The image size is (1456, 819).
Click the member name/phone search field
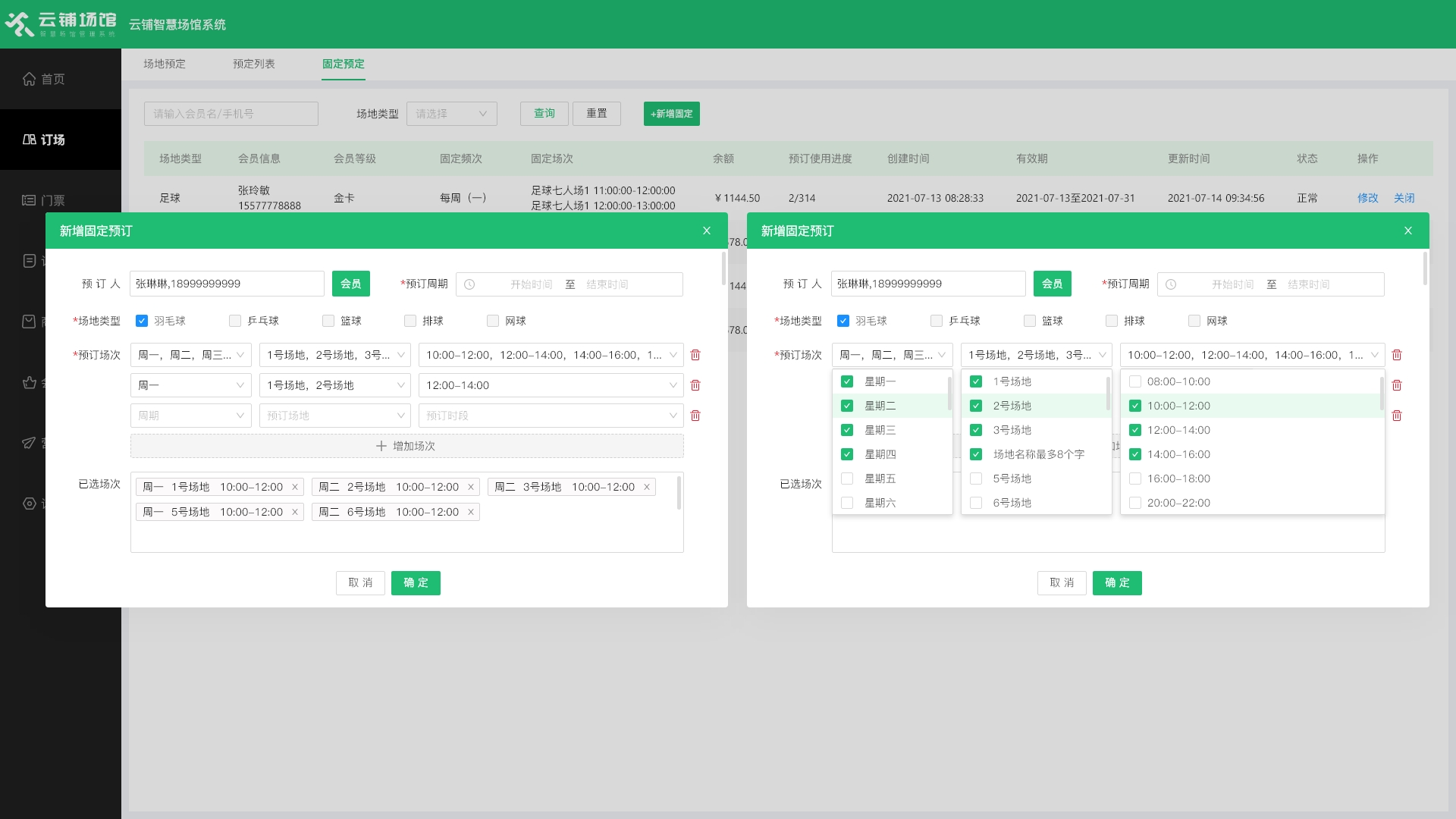click(231, 114)
